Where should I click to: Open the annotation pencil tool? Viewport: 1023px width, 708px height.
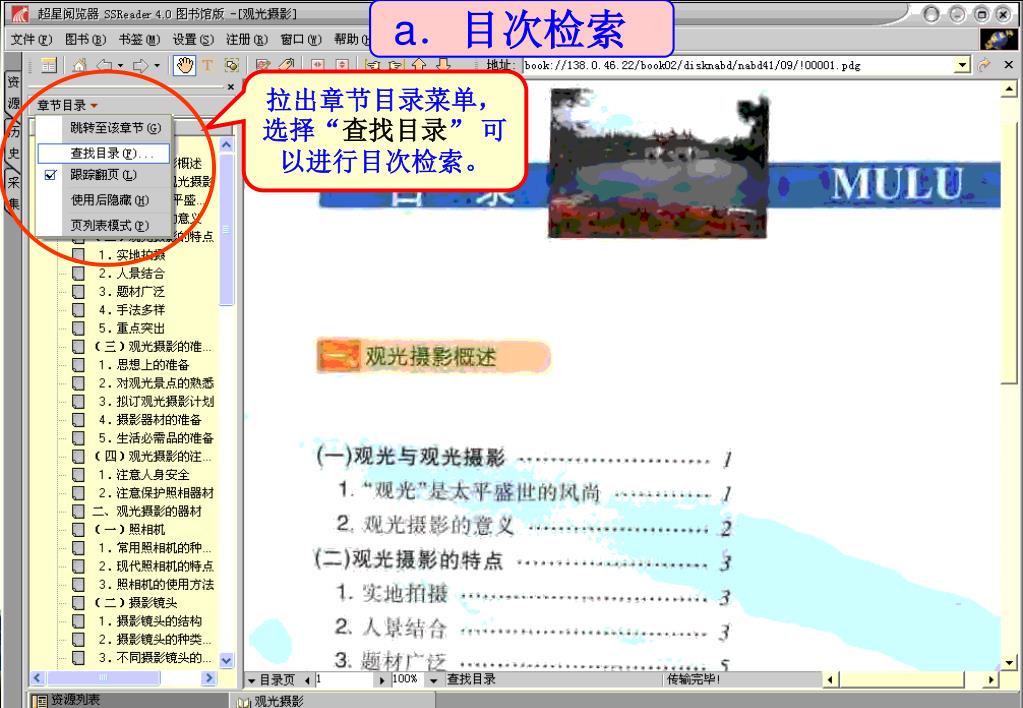point(263,65)
